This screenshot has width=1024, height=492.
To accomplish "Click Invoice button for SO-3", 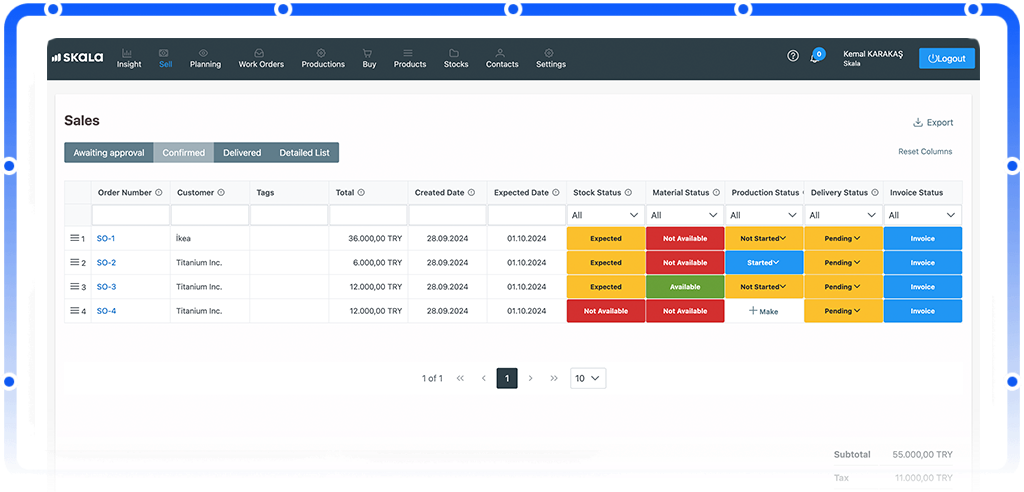I will 923,287.
